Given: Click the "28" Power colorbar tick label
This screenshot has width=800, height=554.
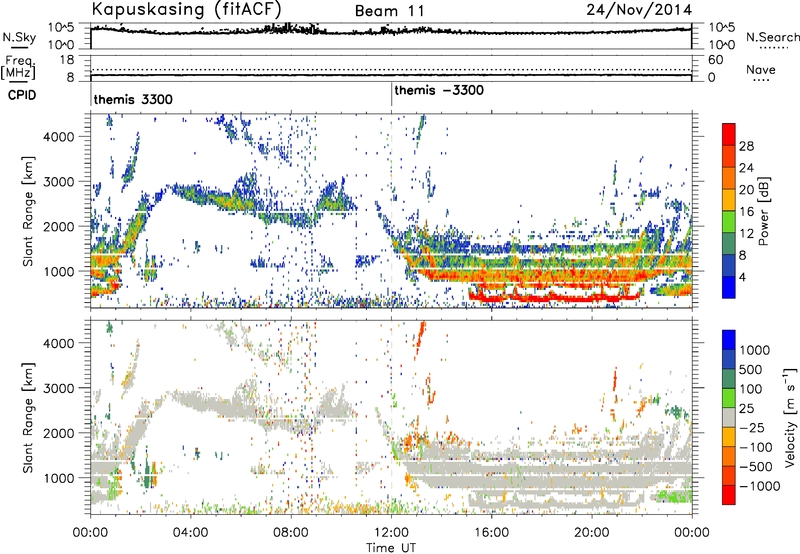Looking at the screenshot, I should (x=746, y=146).
